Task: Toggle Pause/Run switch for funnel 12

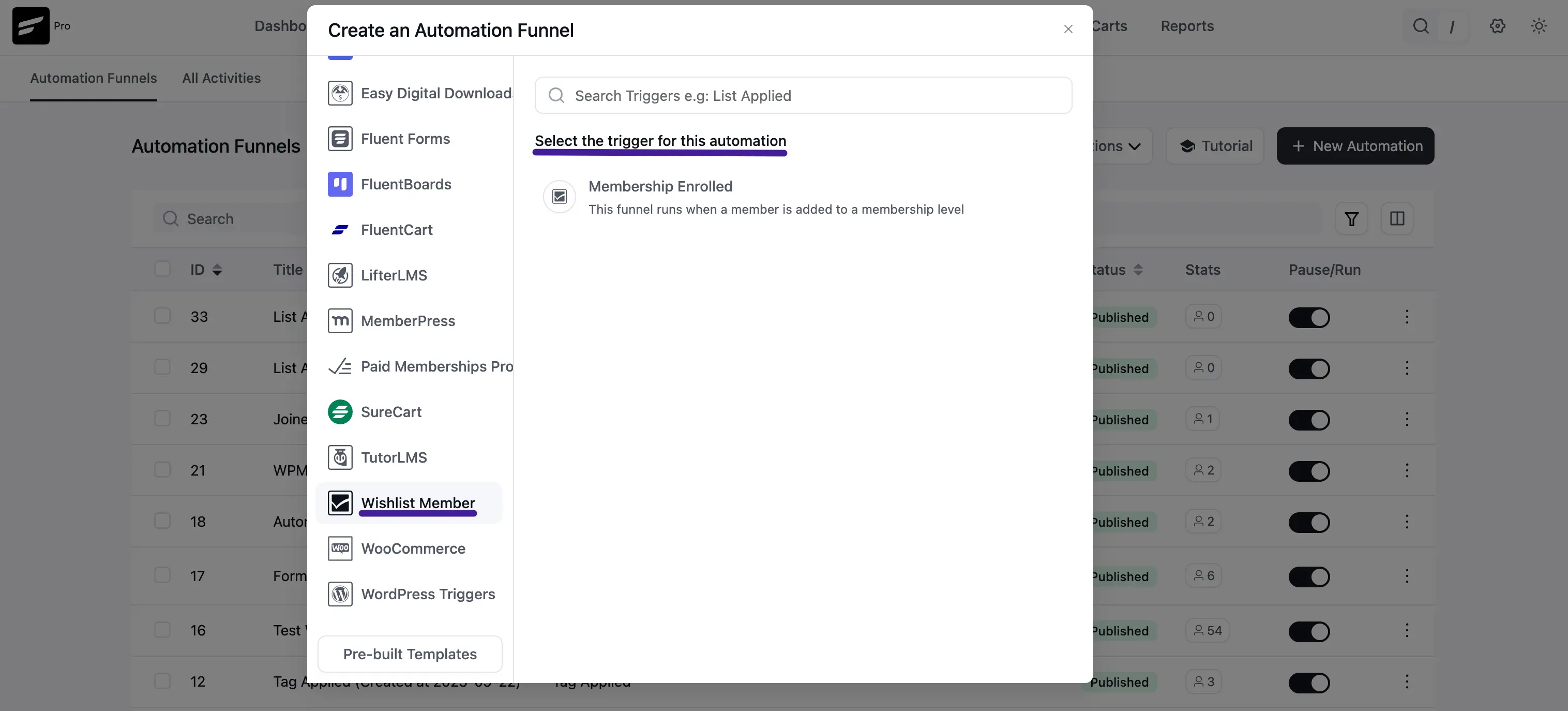Action: [x=1309, y=683]
